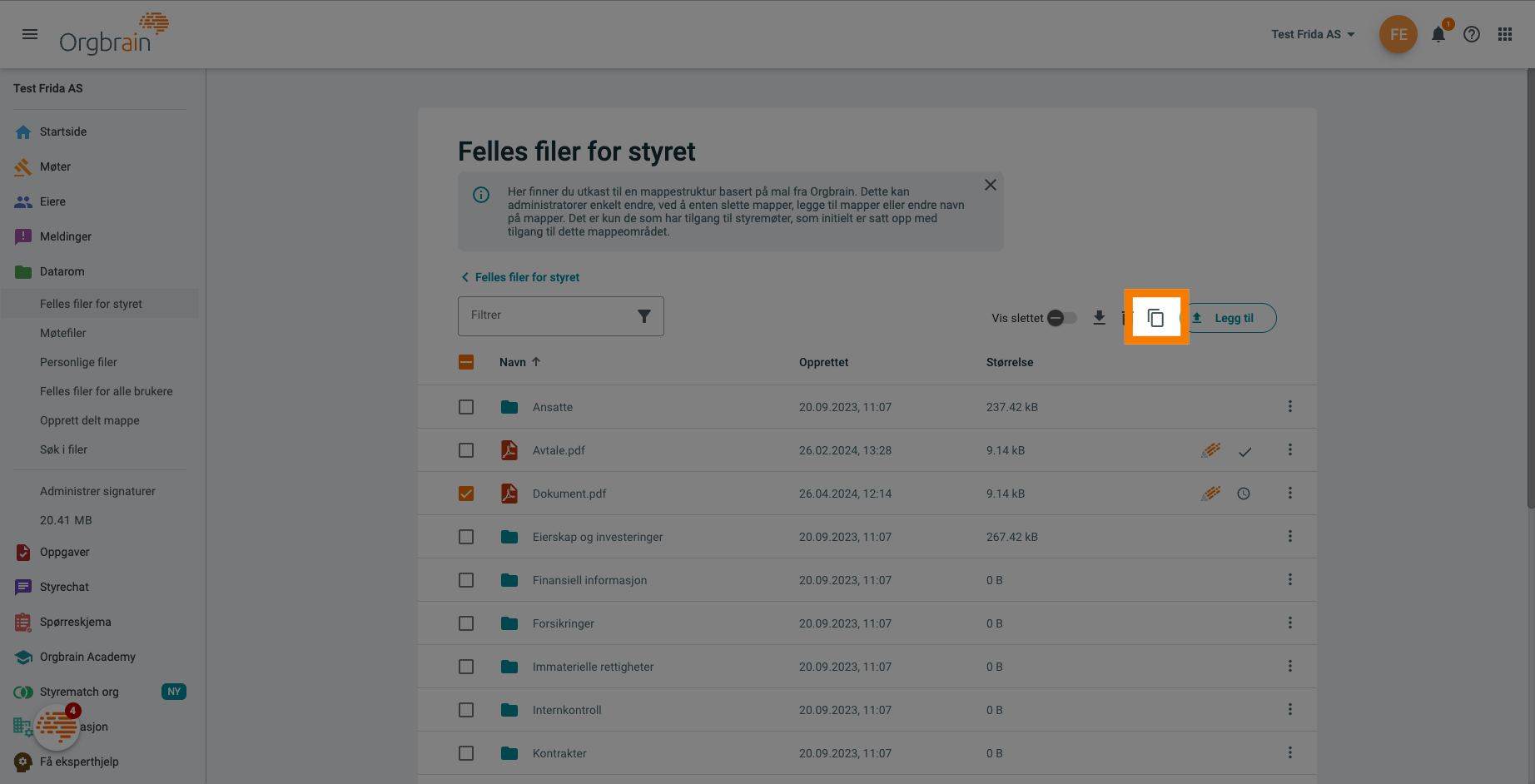Viewport: 1535px width, 784px height.
Task: Open more options for Eierskap og investeringer
Action: pyautogui.click(x=1290, y=536)
